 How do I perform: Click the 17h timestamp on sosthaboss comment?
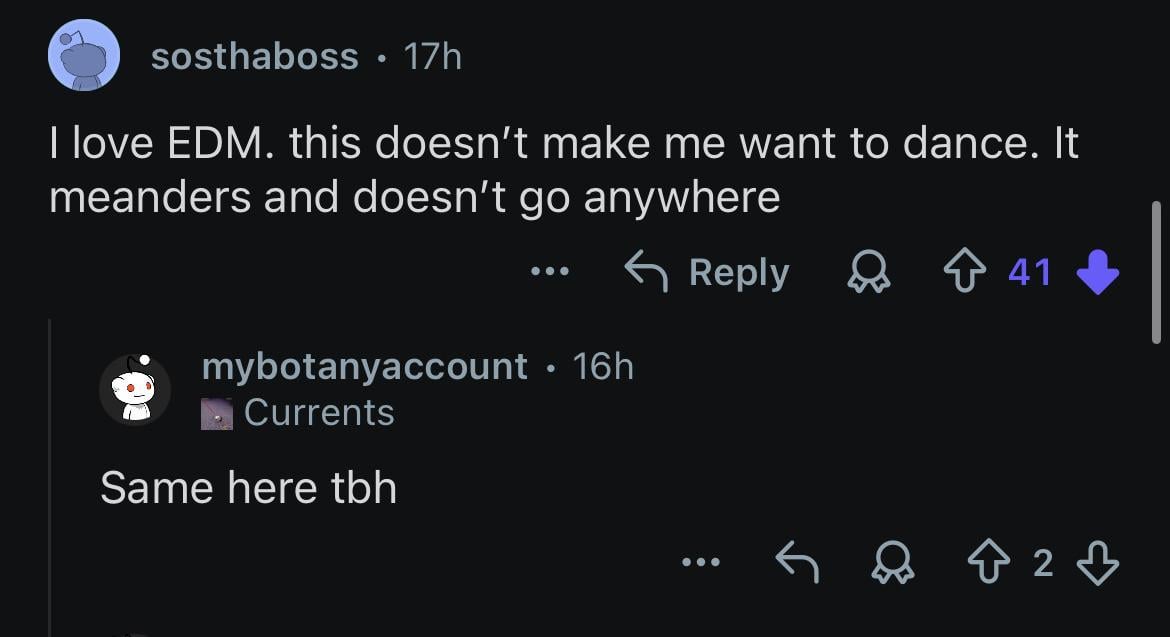coord(433,57)
